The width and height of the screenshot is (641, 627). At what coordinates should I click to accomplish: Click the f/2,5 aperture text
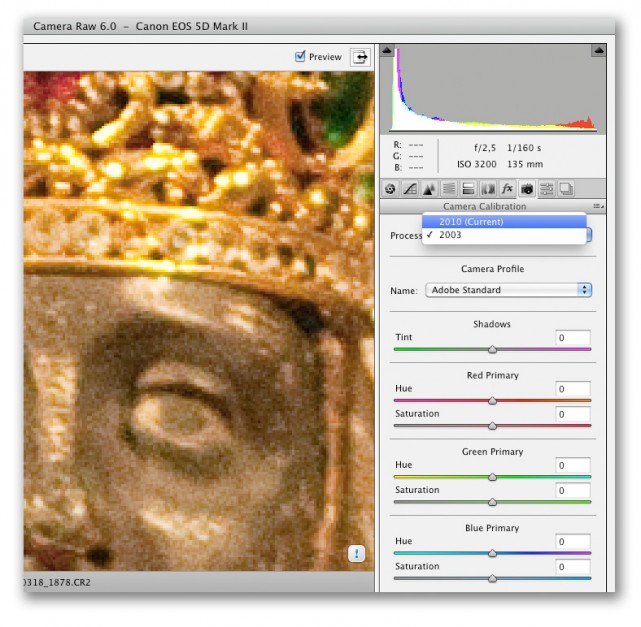[x=485, y=148]
